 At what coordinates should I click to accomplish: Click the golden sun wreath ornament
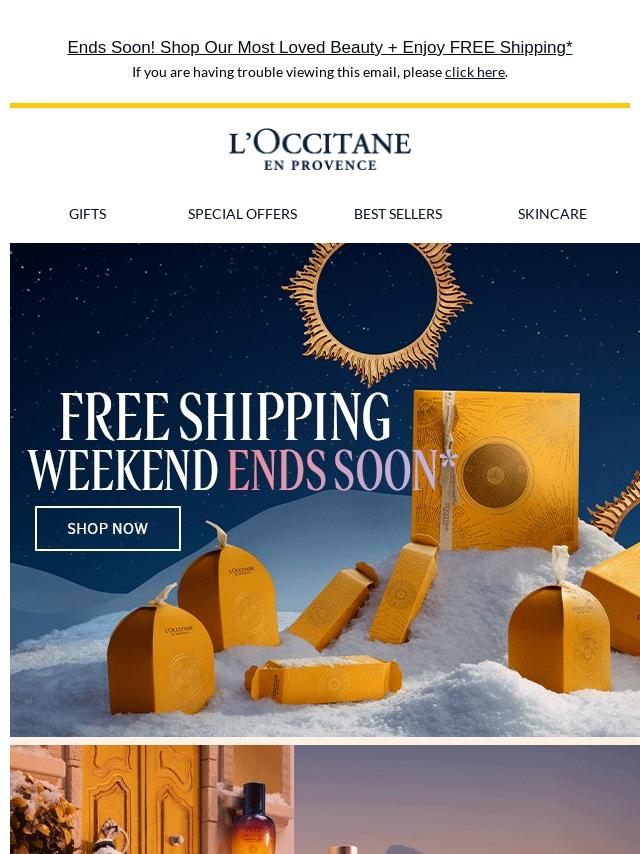[377, 311]
